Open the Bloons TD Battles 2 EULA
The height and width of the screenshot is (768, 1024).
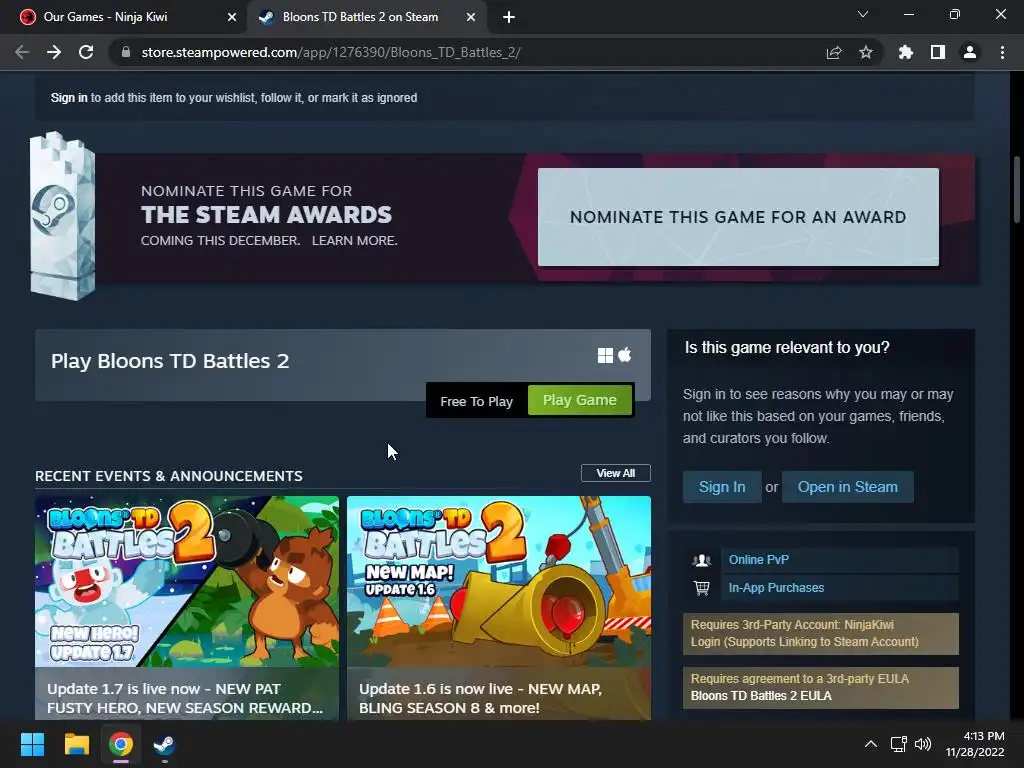click(761, 696)
